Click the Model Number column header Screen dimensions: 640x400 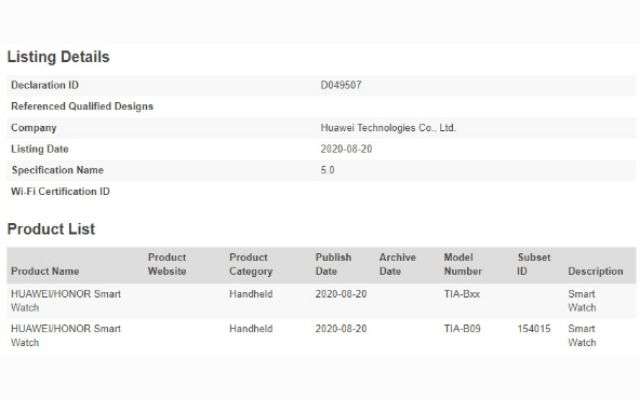coord(462,264)
